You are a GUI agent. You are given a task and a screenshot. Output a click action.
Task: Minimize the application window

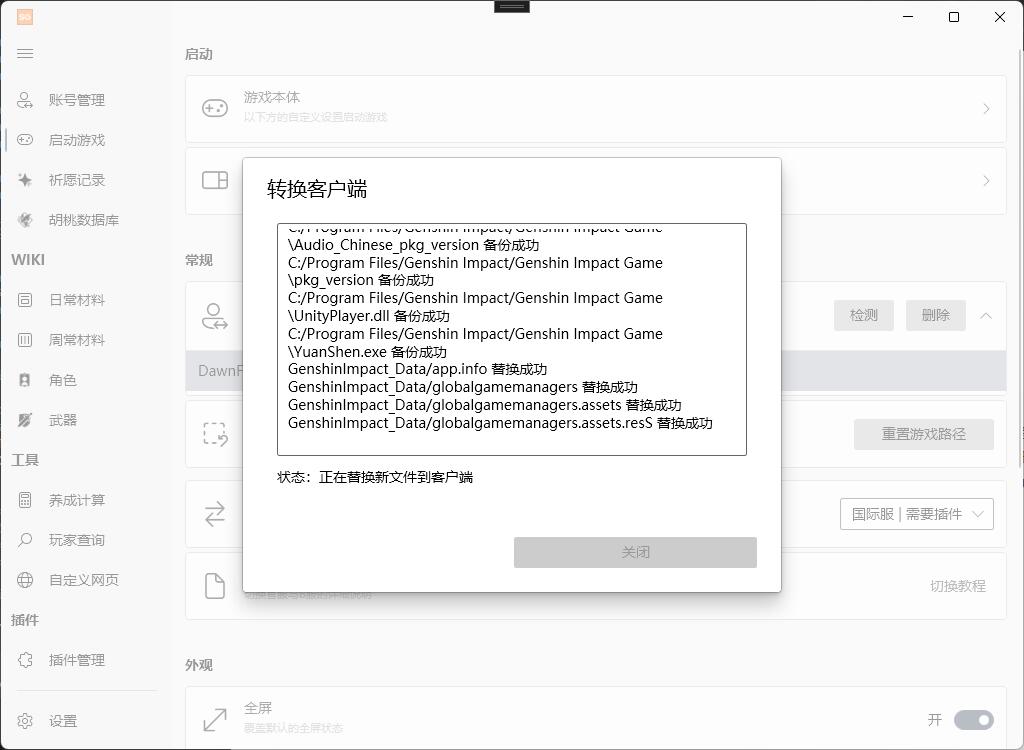[908, 17]
